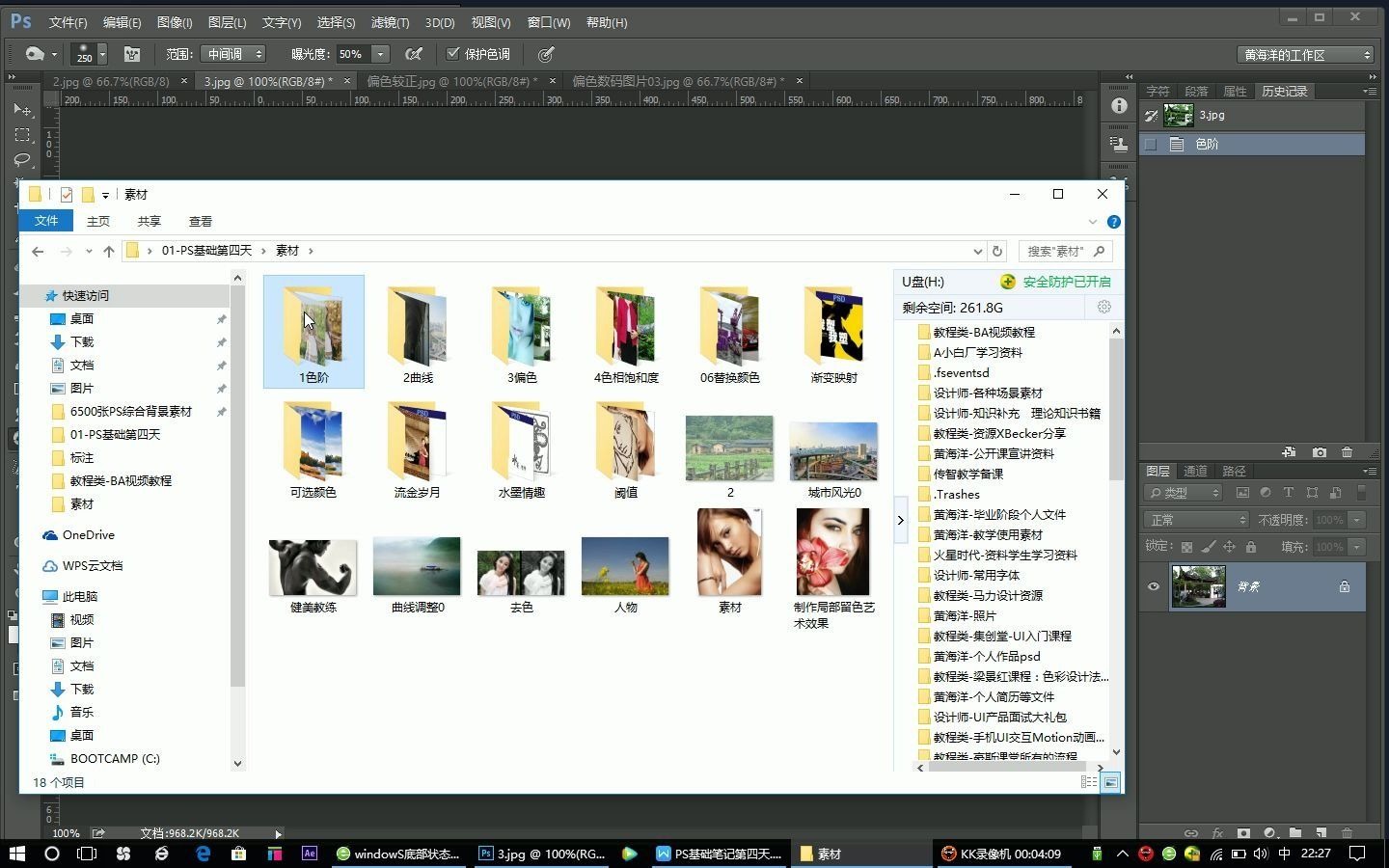
Task: Lock transparent pixels icon in Layers
Action: pos(1186,547)
